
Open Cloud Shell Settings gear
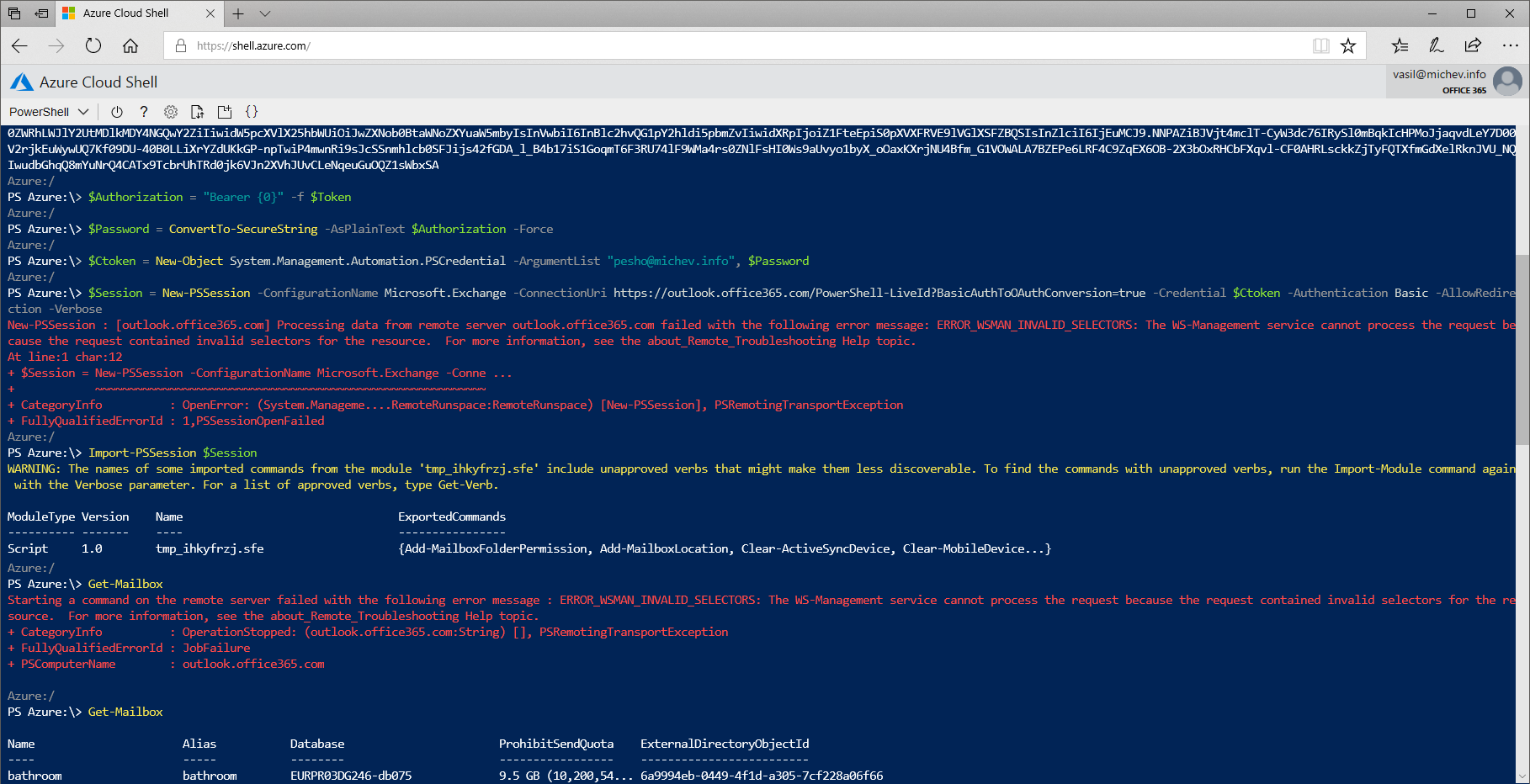[171, 112]
